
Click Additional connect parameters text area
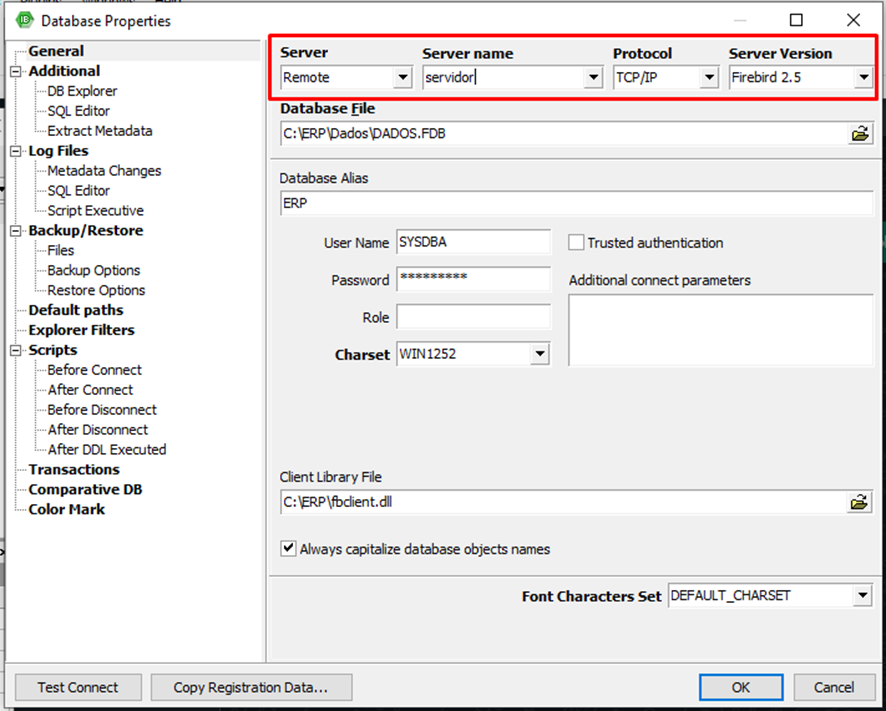721,330
